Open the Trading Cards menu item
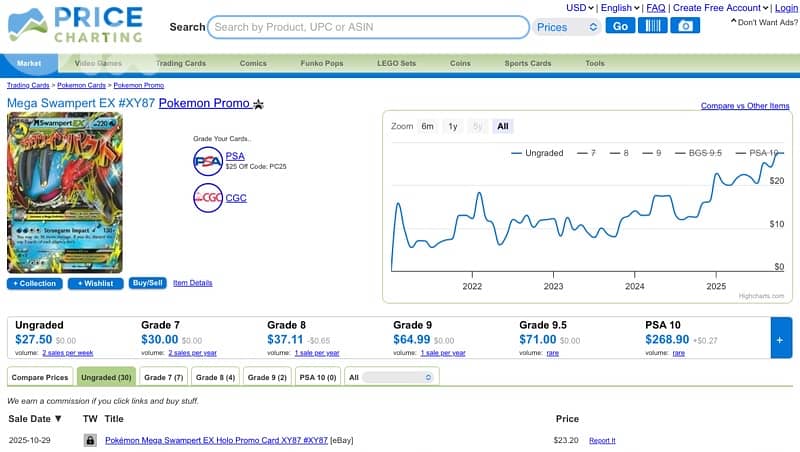 point(181,63)
